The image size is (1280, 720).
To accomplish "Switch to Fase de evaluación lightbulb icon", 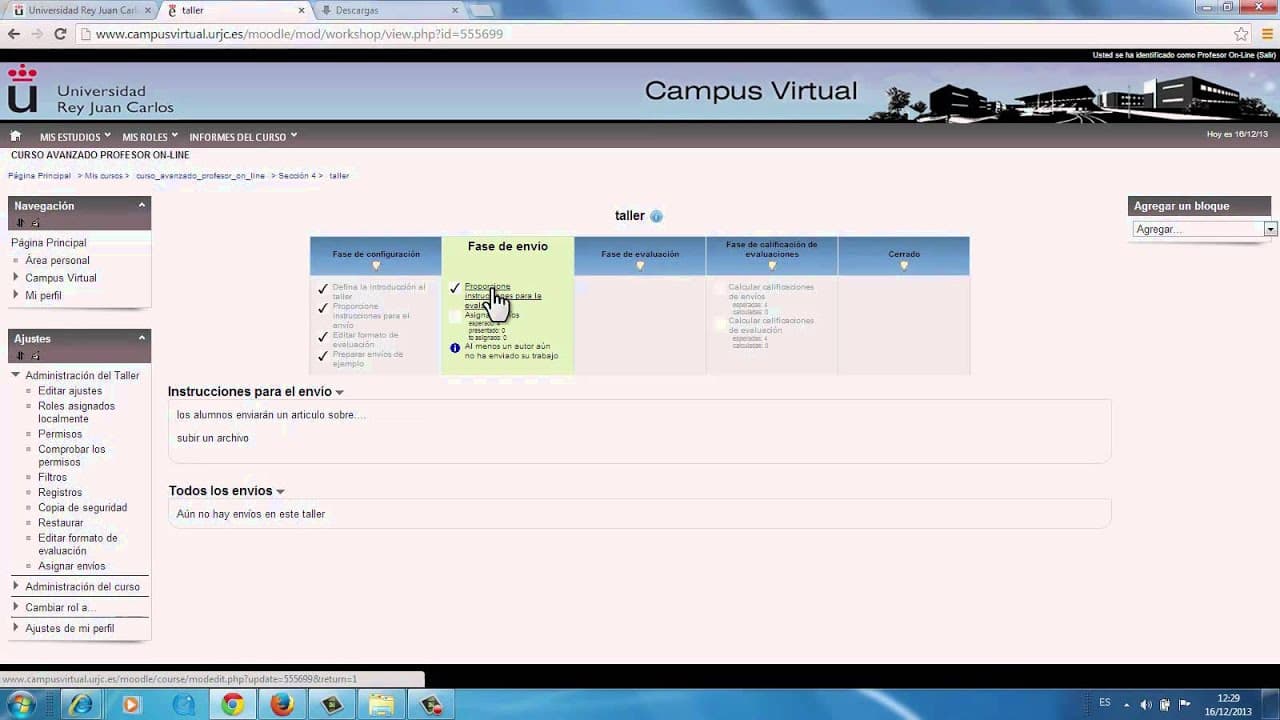I will coord(640,266).
